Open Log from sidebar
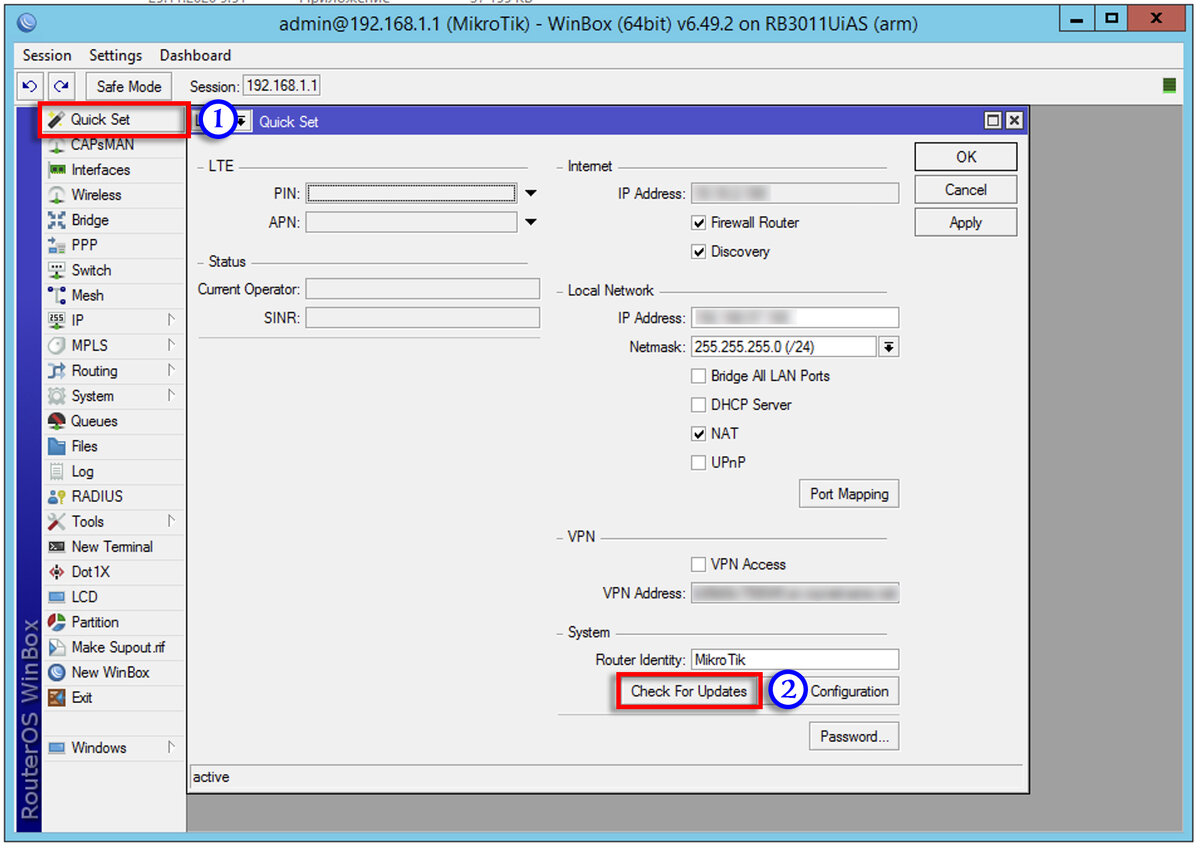The width and height of the screenshot is (1200, 850). click(82, 471)
